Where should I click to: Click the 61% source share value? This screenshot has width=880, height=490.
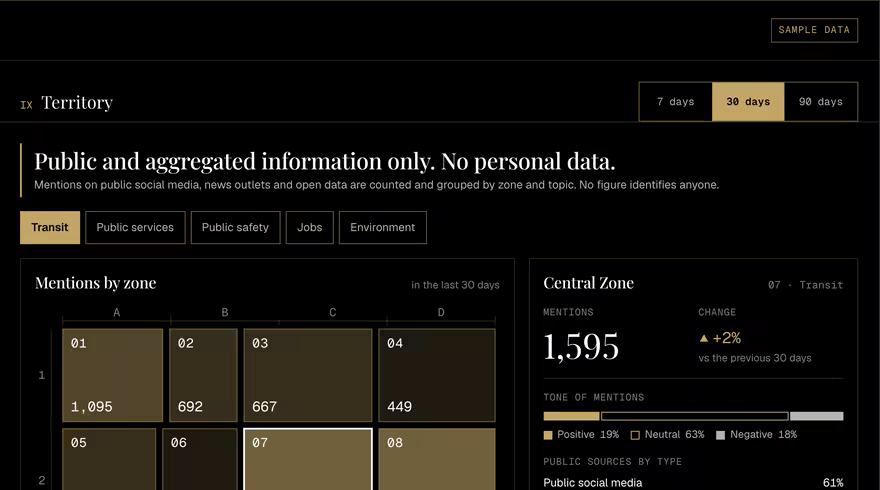pyautogui.click(x=833, y=483)
